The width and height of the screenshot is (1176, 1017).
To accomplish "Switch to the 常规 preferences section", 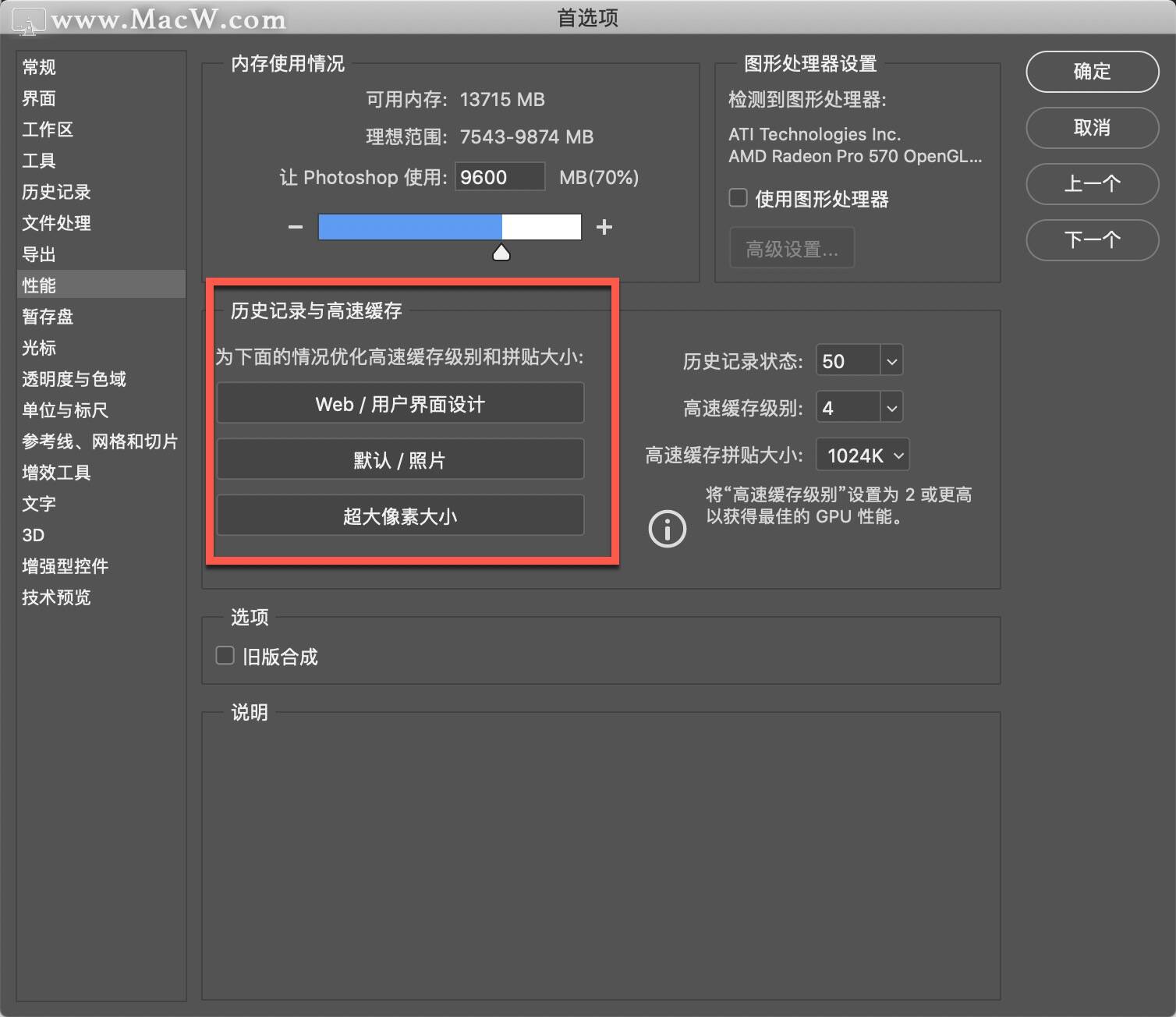I will [x=37, y=67].
